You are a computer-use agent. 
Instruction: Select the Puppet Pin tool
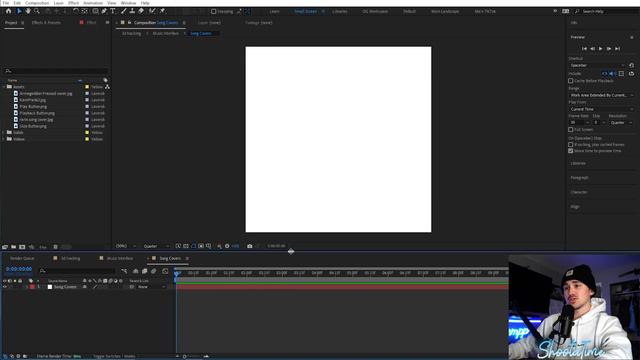point(162,11)
